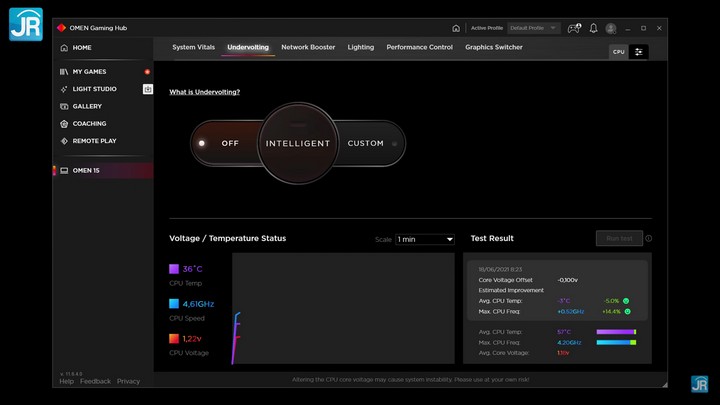Switch undervolting to CUSTOM mode
Image resolution: width=720 pixels, height=405 pixels.
366,143
